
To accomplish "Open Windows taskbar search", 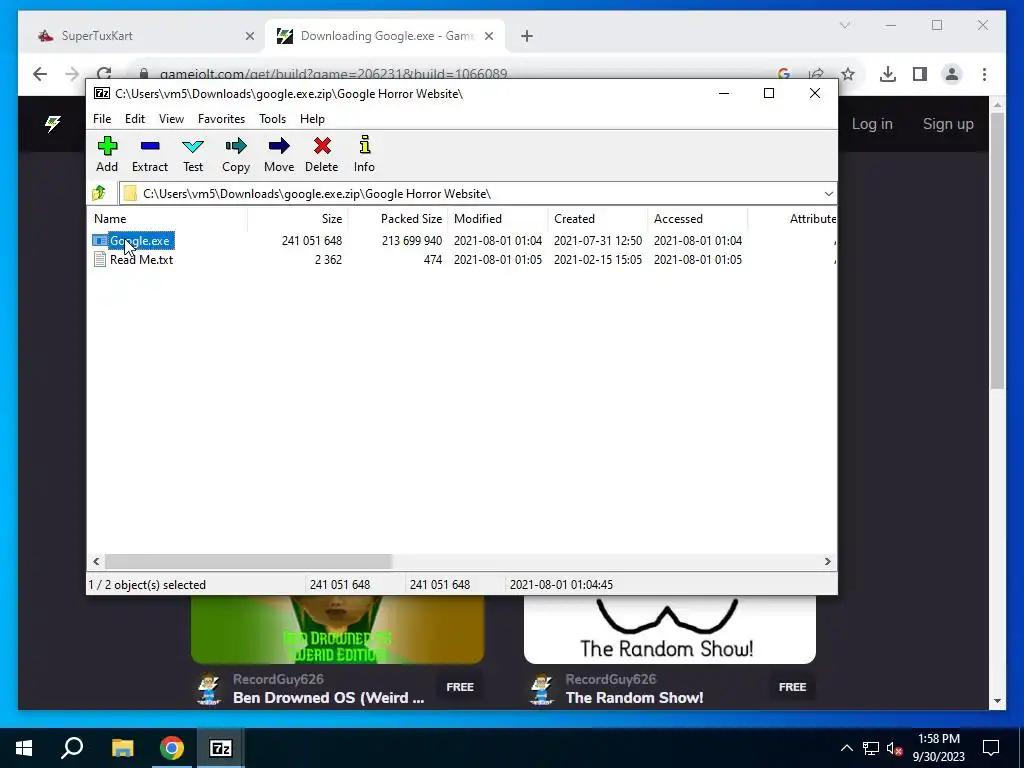I will tap(72, 748).
